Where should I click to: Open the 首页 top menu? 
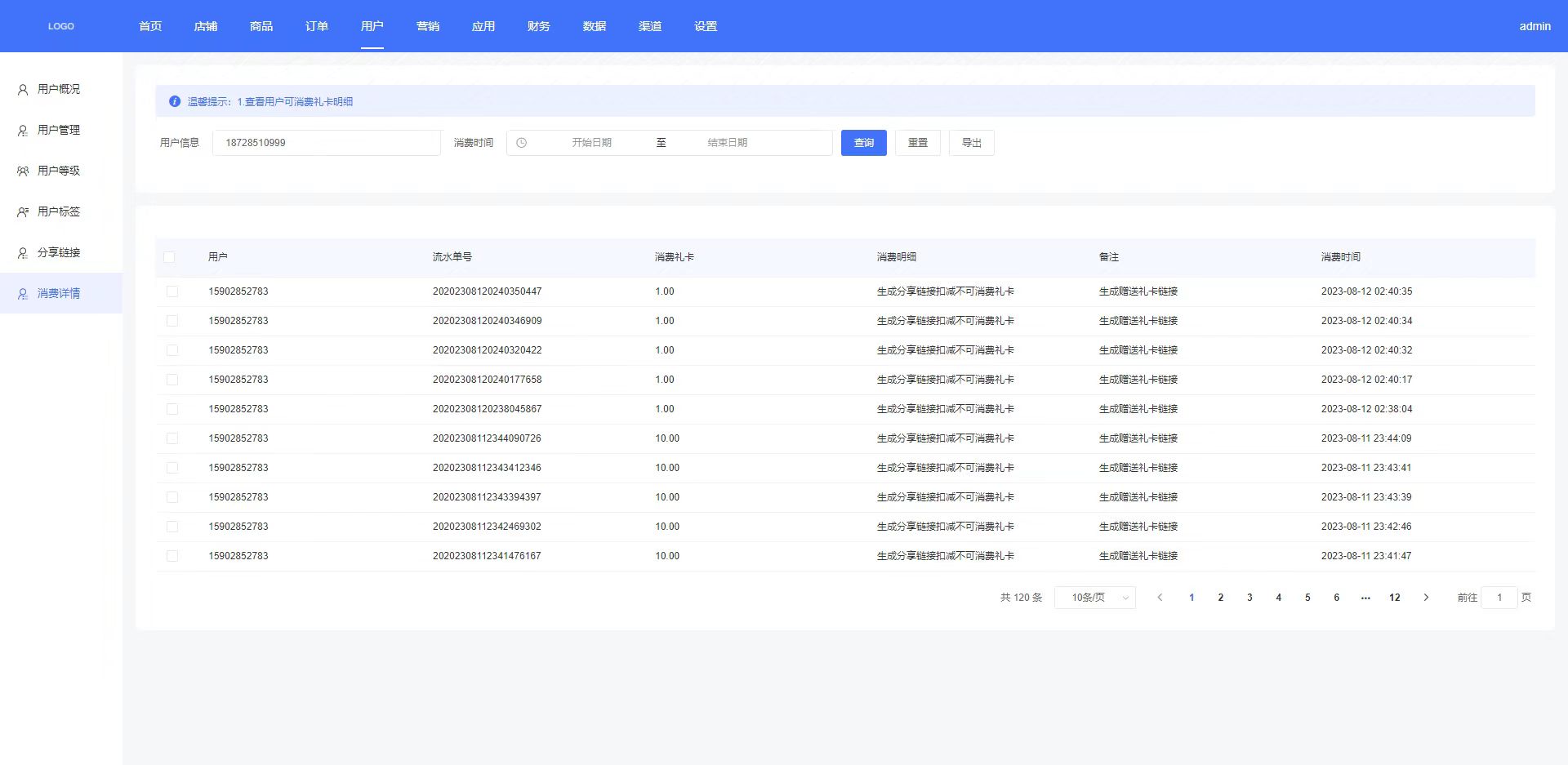click(x=150, y=26)
